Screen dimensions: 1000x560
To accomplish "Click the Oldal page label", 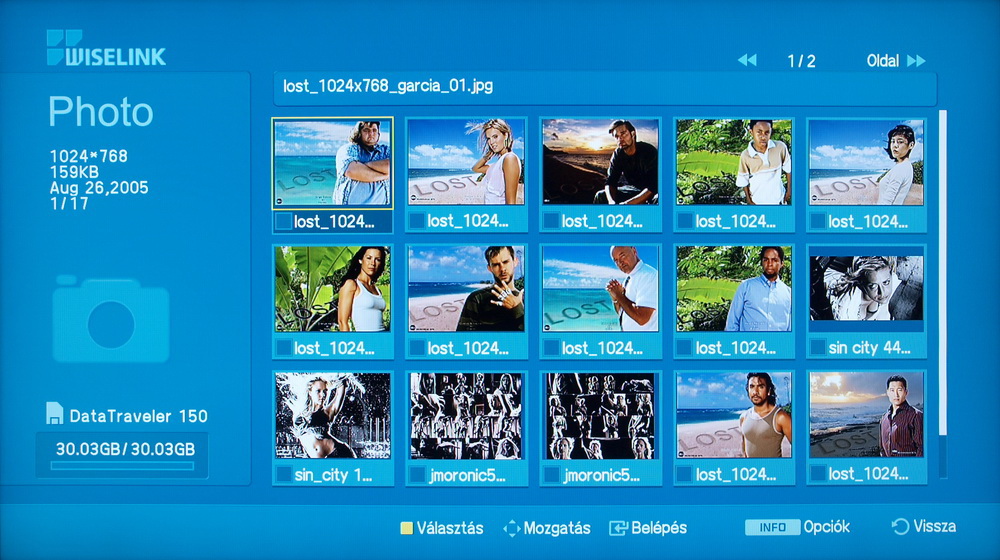I will click(882, 61).
